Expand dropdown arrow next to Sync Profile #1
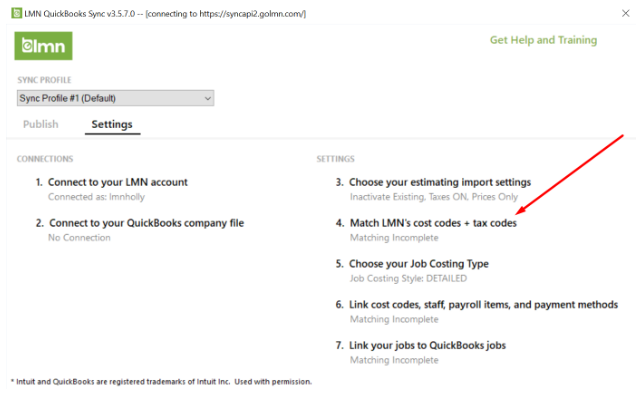 pos(208,98)
